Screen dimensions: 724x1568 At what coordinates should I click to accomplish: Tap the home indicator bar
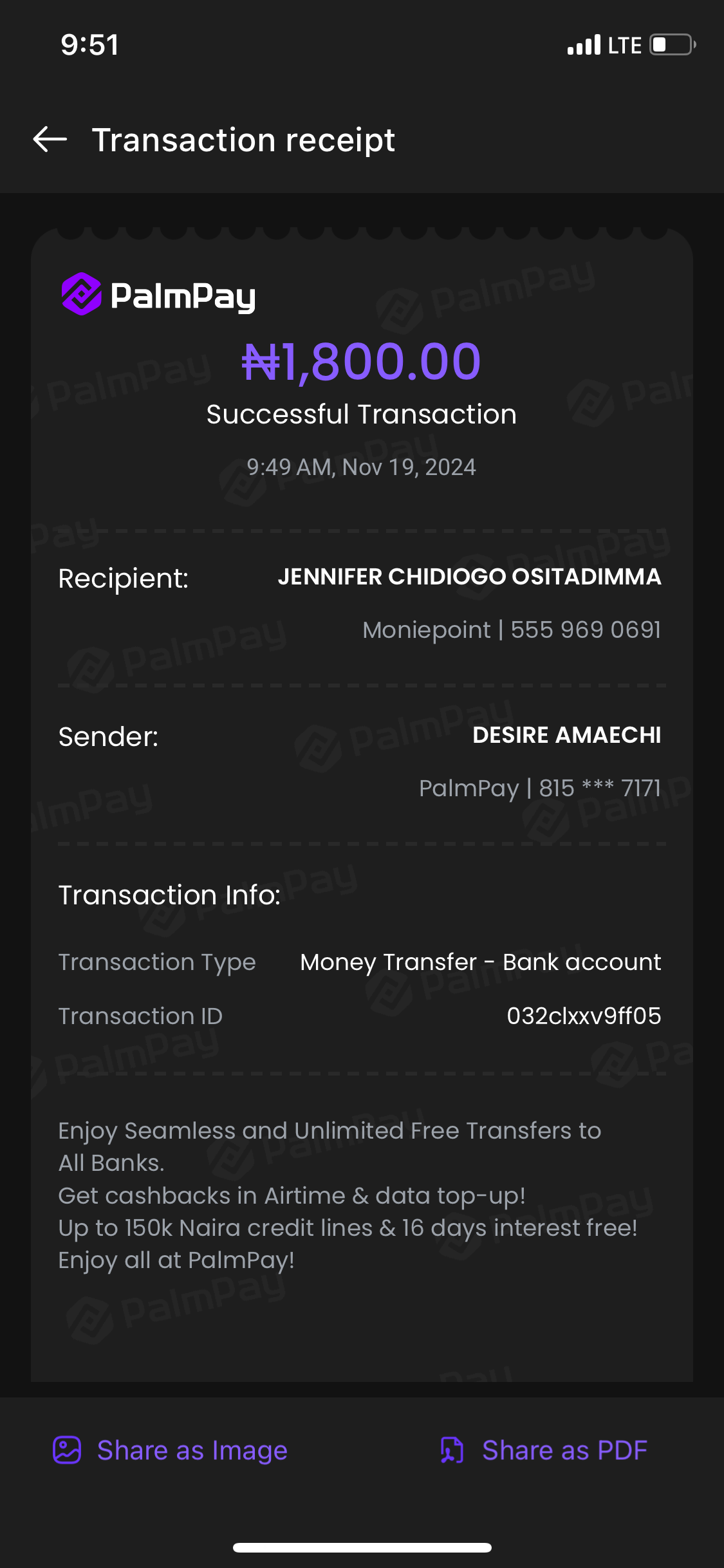tap(362, 1547)
